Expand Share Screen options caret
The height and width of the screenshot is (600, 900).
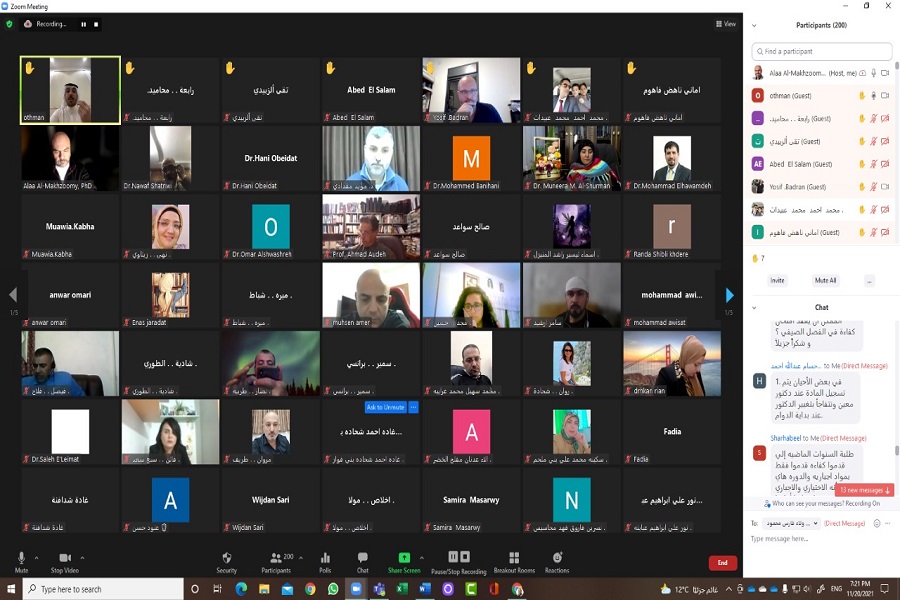point(422,558)
